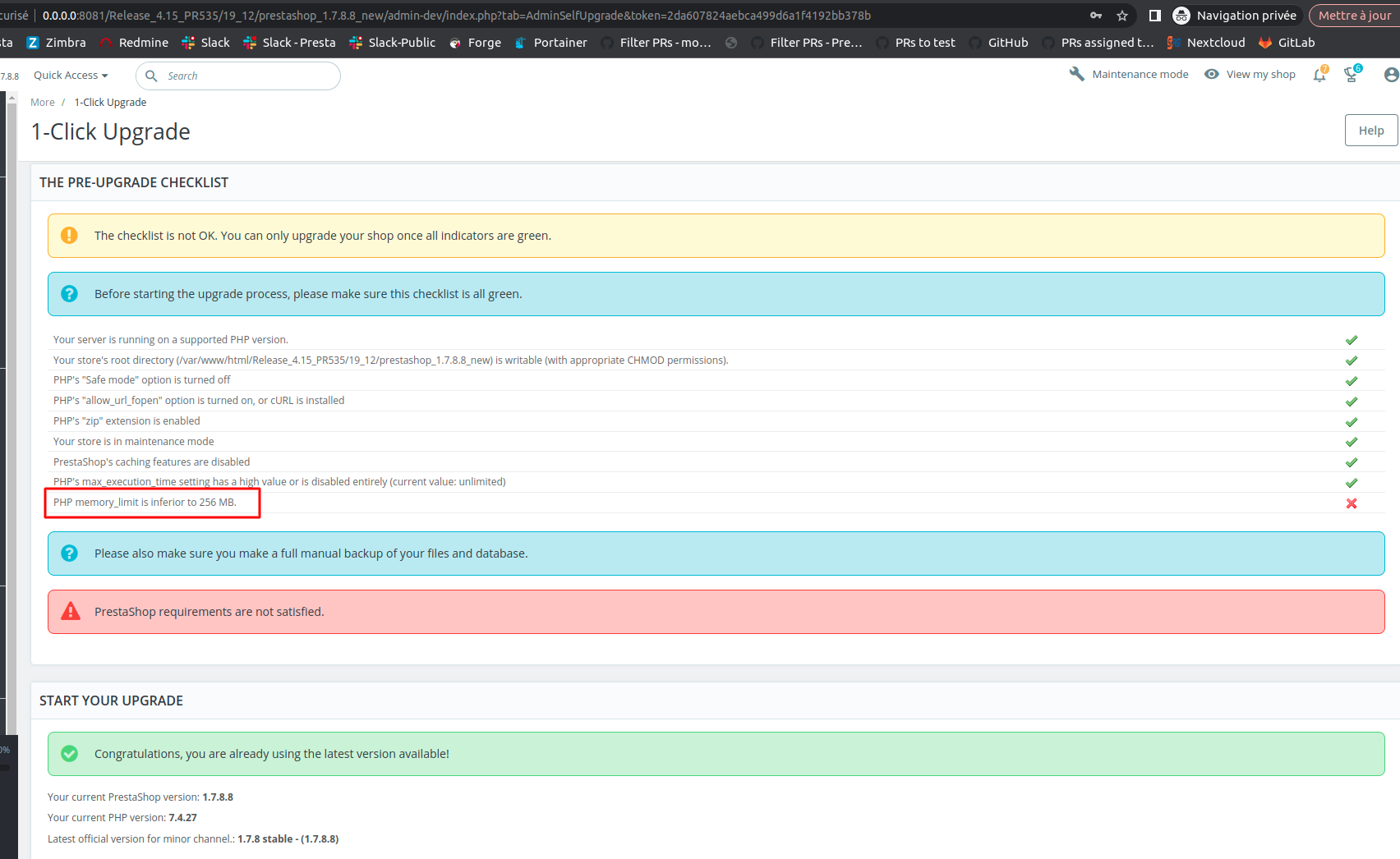
Task: Click the search magnifier icon
Action: click(151, 76)
